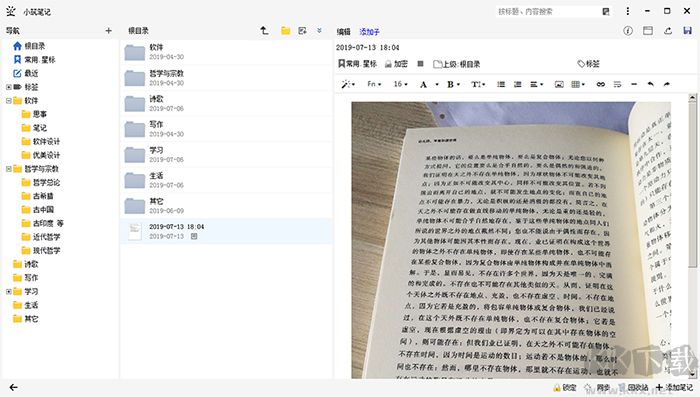The image size is (700, 397).
Task: Open the font color dropdown arrow
Action: pyautogui.click(x=437, y=84)
